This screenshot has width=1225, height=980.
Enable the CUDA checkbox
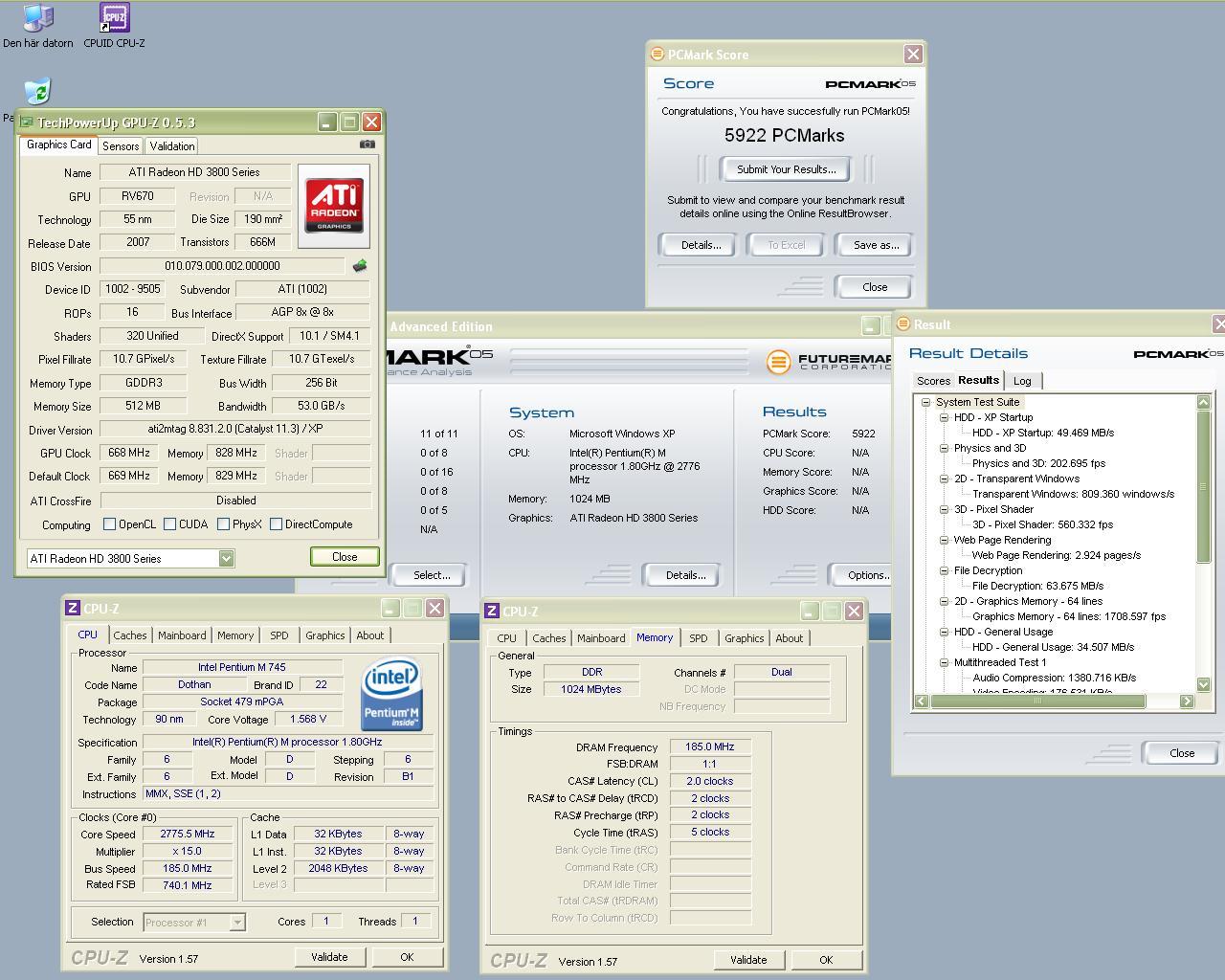click(x=169, y=524)
